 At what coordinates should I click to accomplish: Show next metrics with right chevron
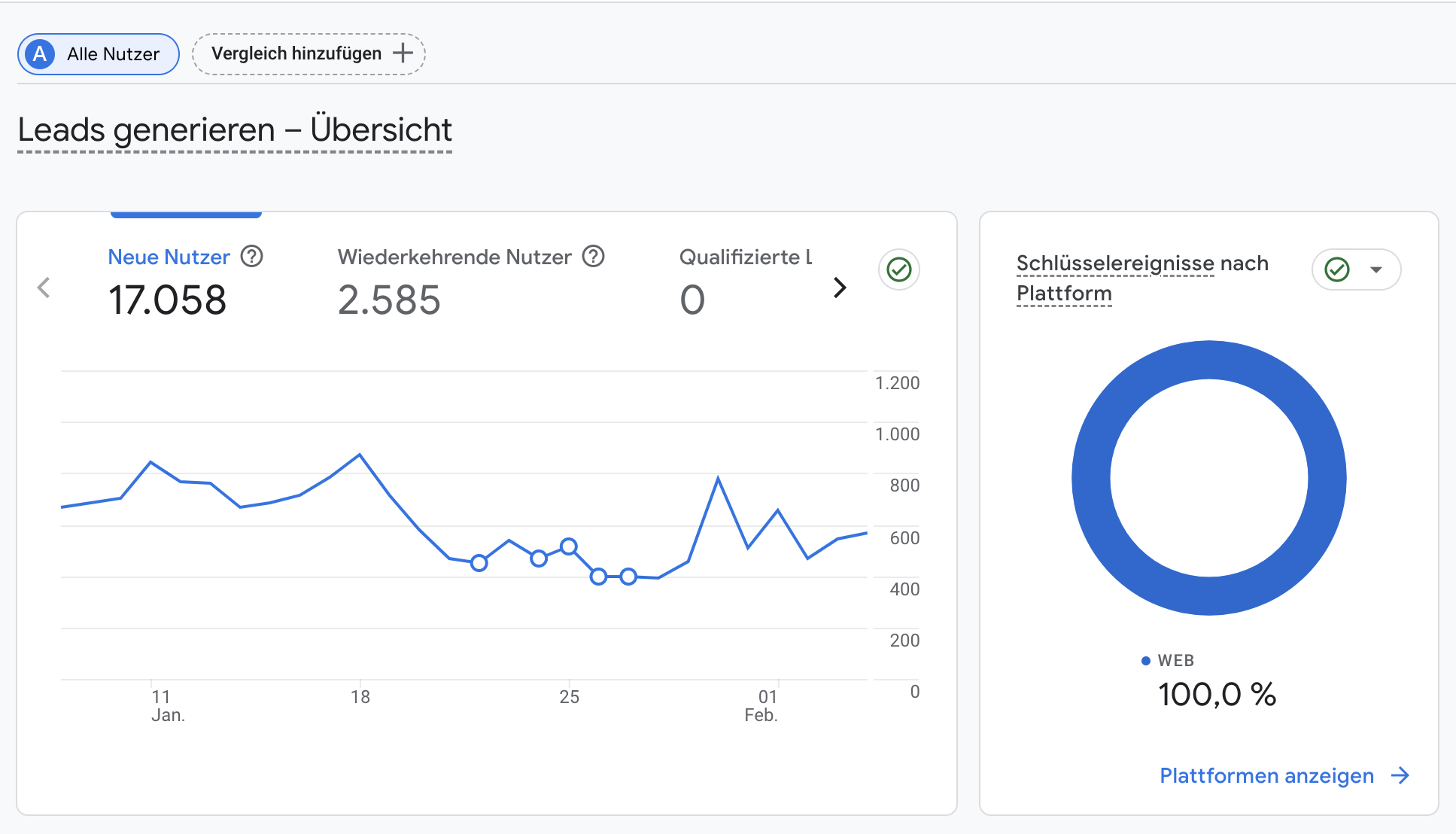pos(840,288)
